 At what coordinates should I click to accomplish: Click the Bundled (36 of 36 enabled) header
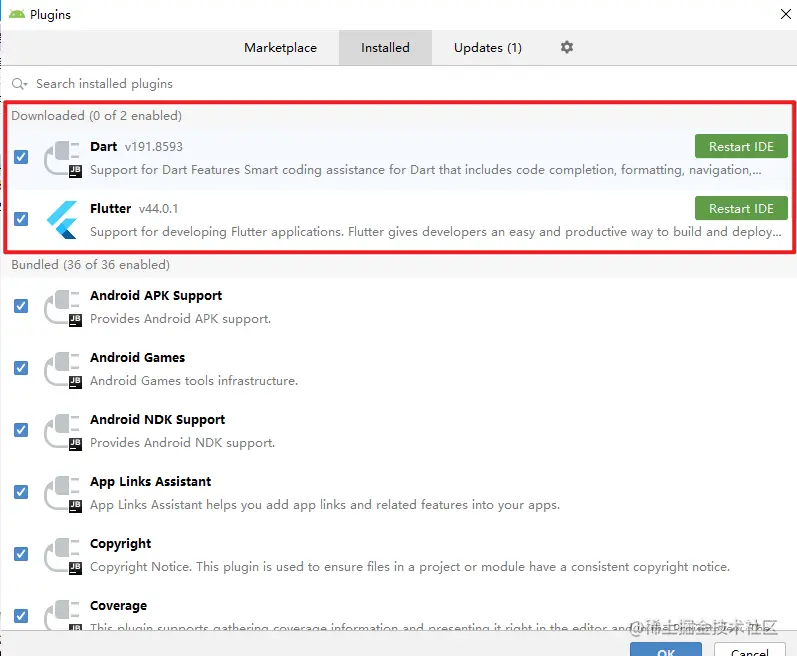90,265
